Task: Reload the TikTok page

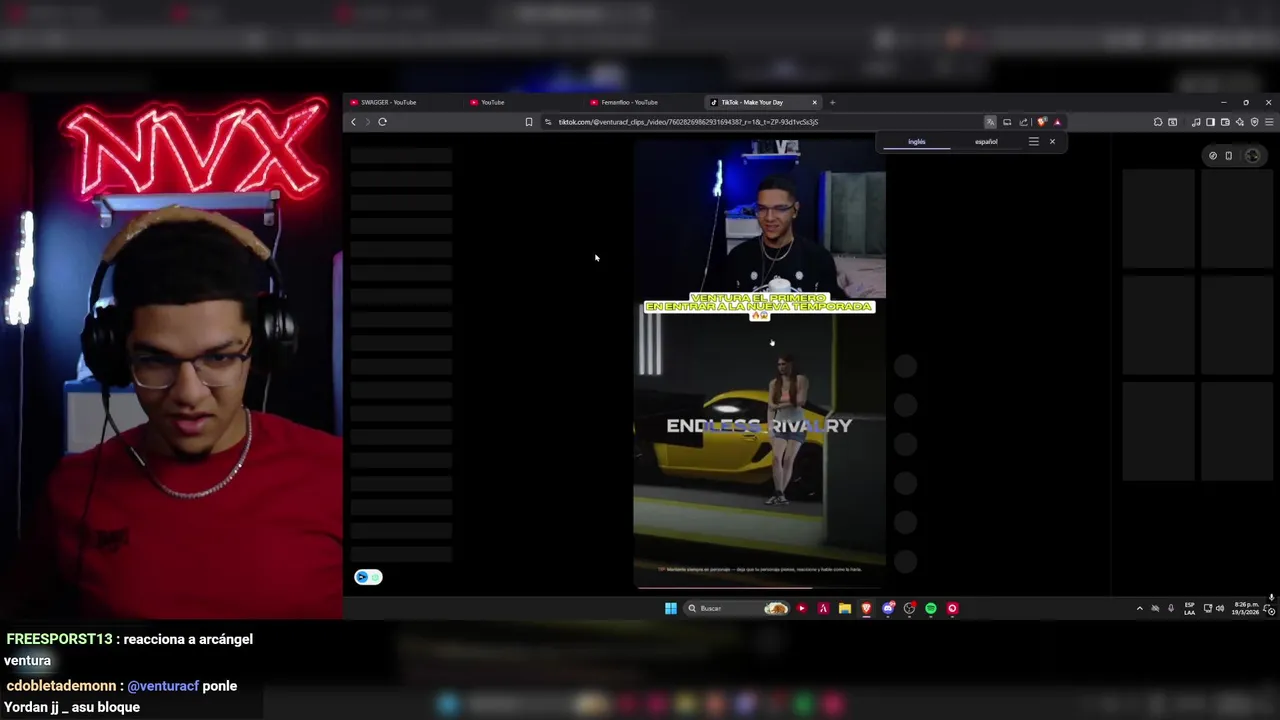Action: [382, 122]
